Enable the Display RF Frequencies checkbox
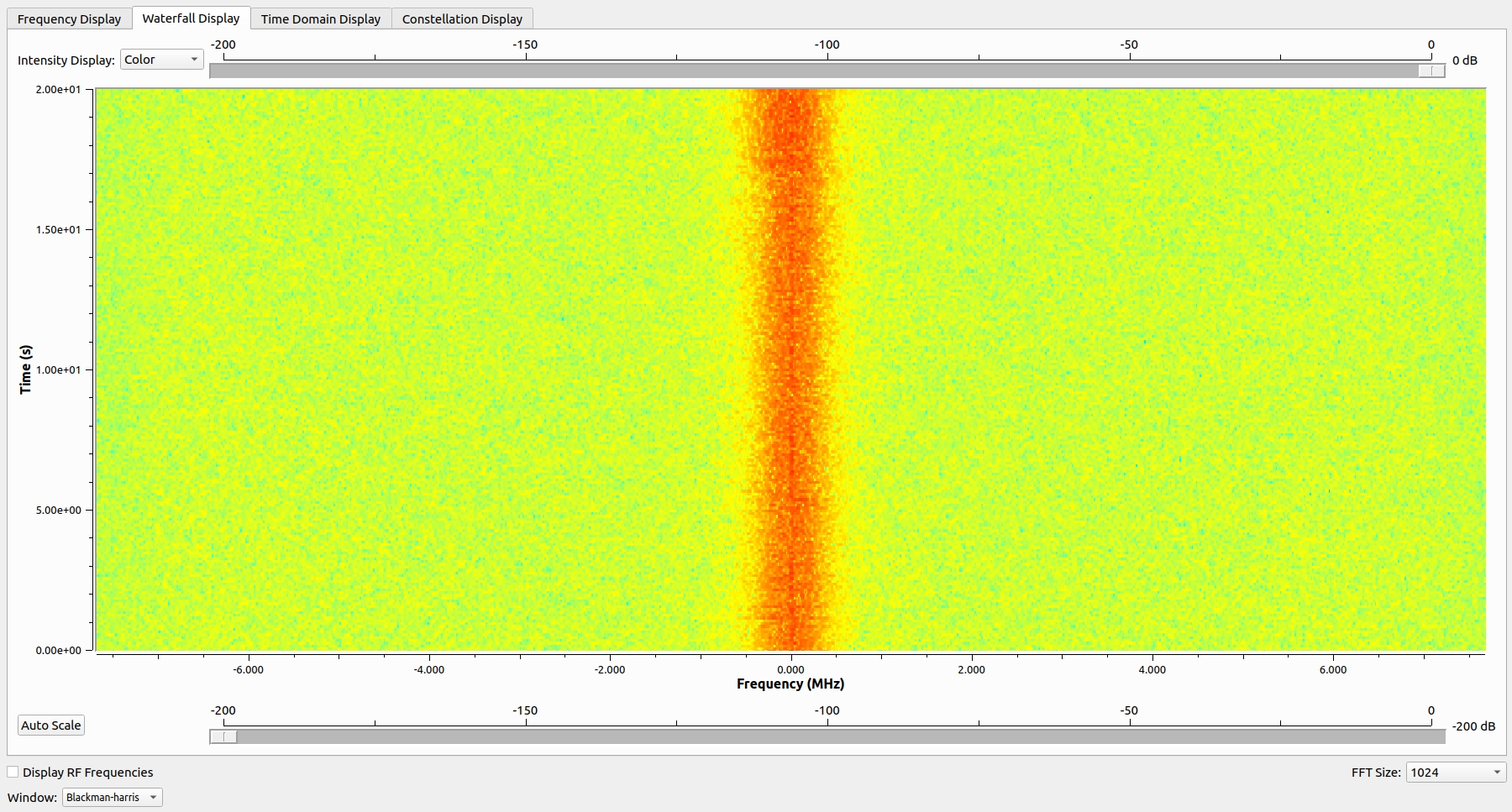Image resolution: width=1512 pixels, height=812 pixels. point(13,772)
